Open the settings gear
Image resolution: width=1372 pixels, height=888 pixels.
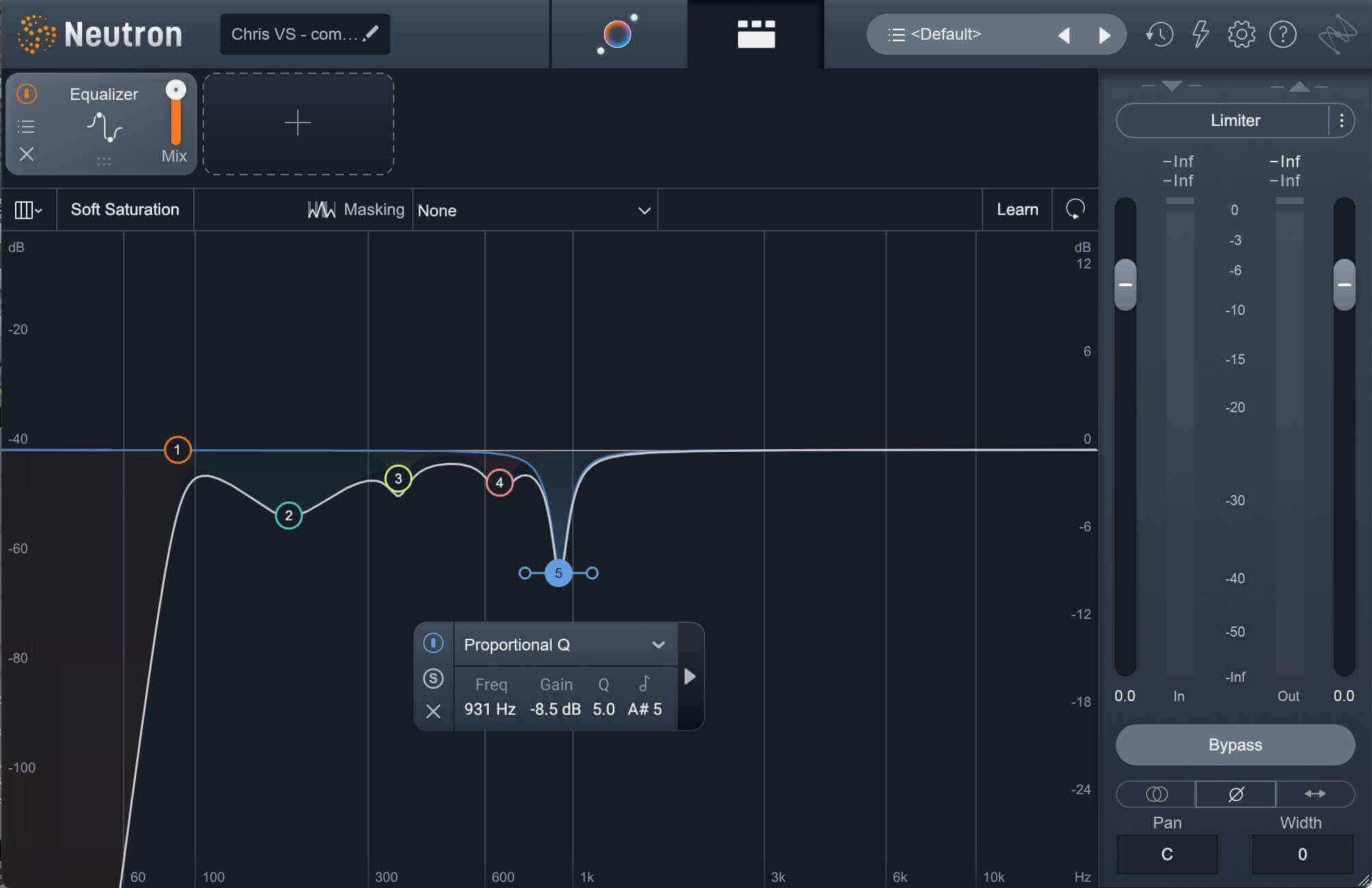coord(1241,34)
